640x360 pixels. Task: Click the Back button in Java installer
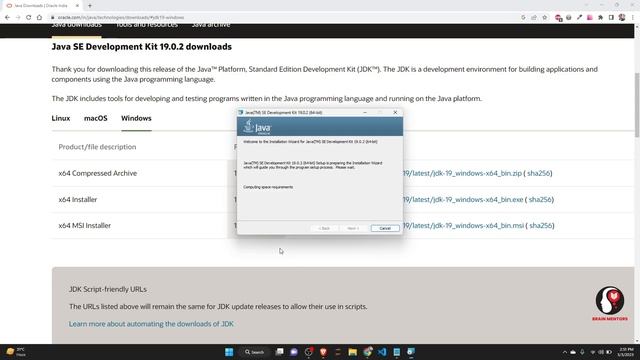pyautogui.click(x=324, y=228)
